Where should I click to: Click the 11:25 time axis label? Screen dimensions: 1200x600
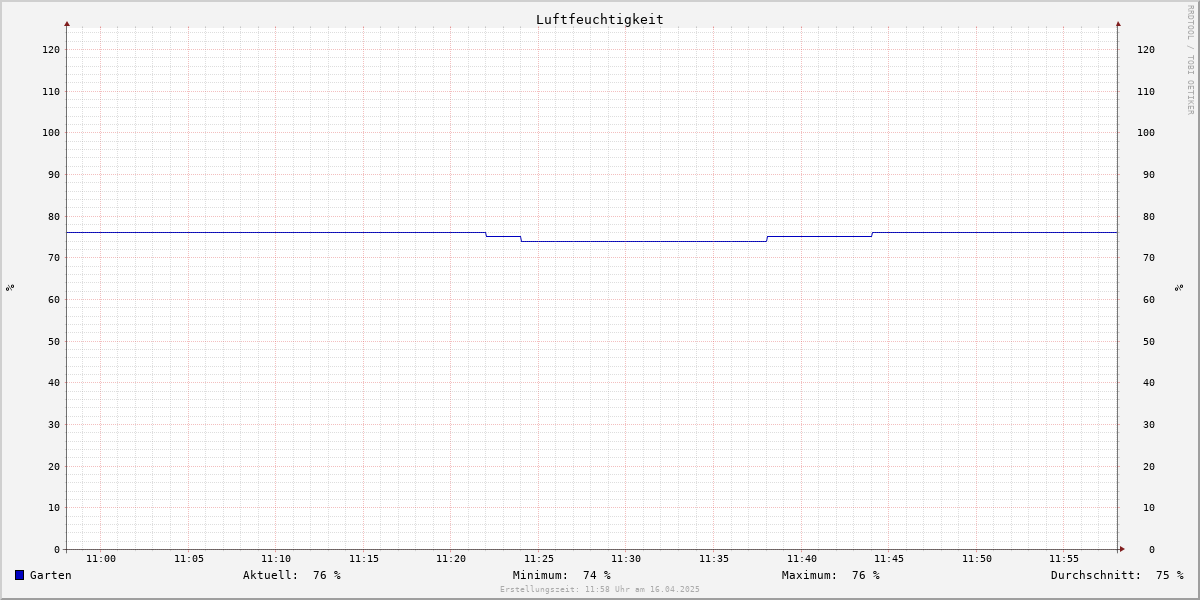[x=539, y=559]
